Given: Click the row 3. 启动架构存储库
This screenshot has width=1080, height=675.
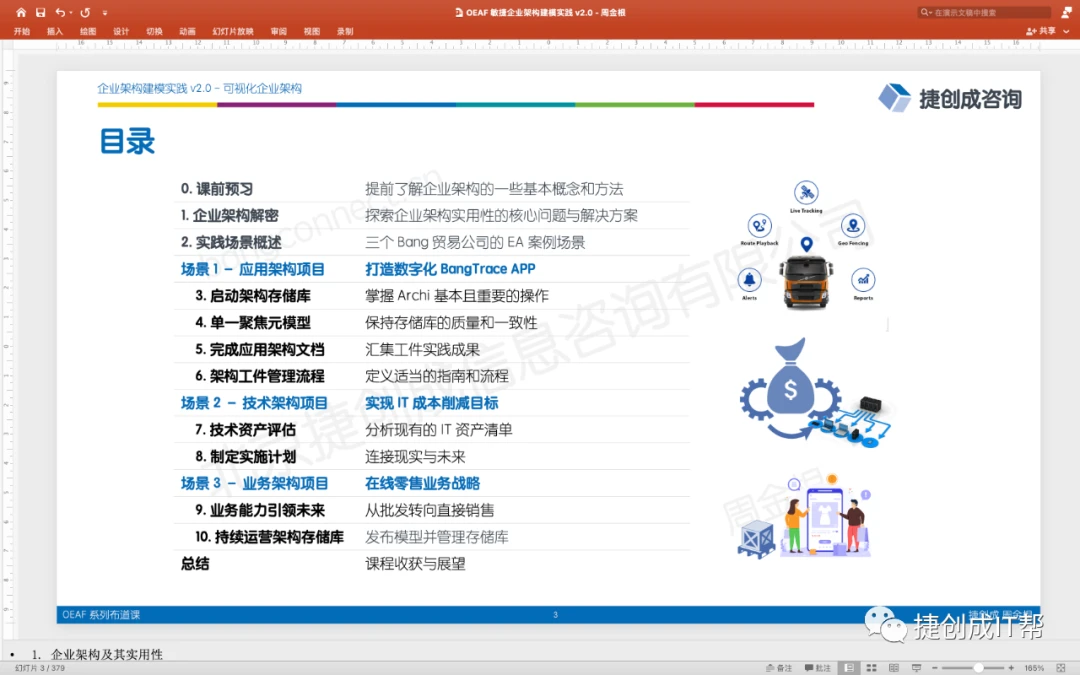Looking at the screenshot, I should pyautogui.click(x=432, y=296).
